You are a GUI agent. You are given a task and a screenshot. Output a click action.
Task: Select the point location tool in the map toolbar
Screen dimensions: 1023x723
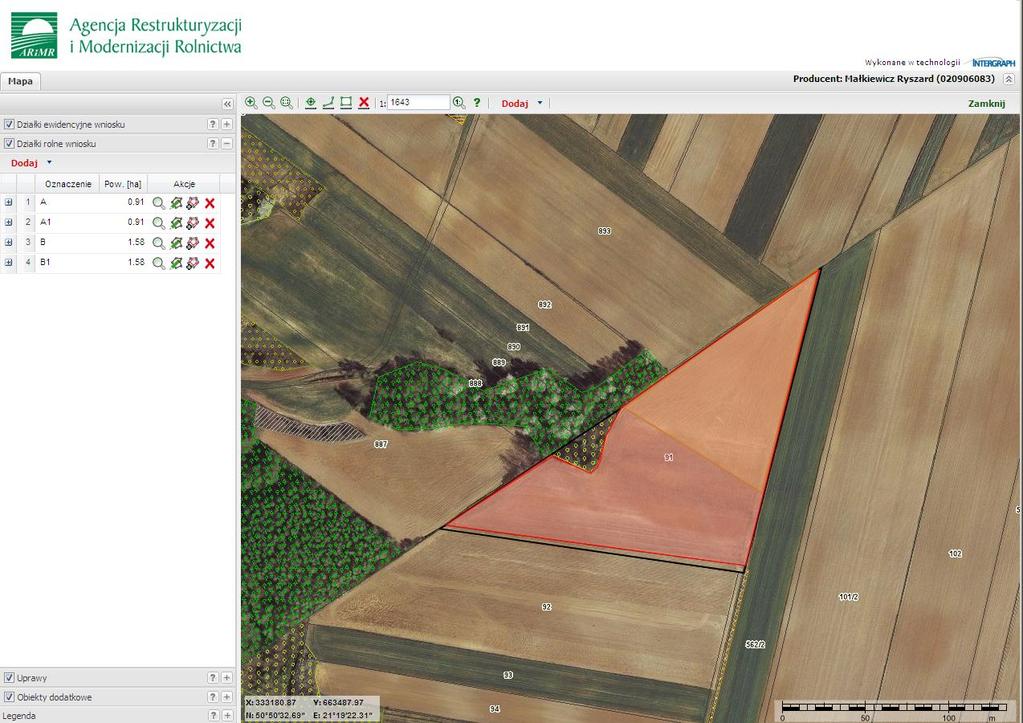pyautogui.click(x=311, y=102)
